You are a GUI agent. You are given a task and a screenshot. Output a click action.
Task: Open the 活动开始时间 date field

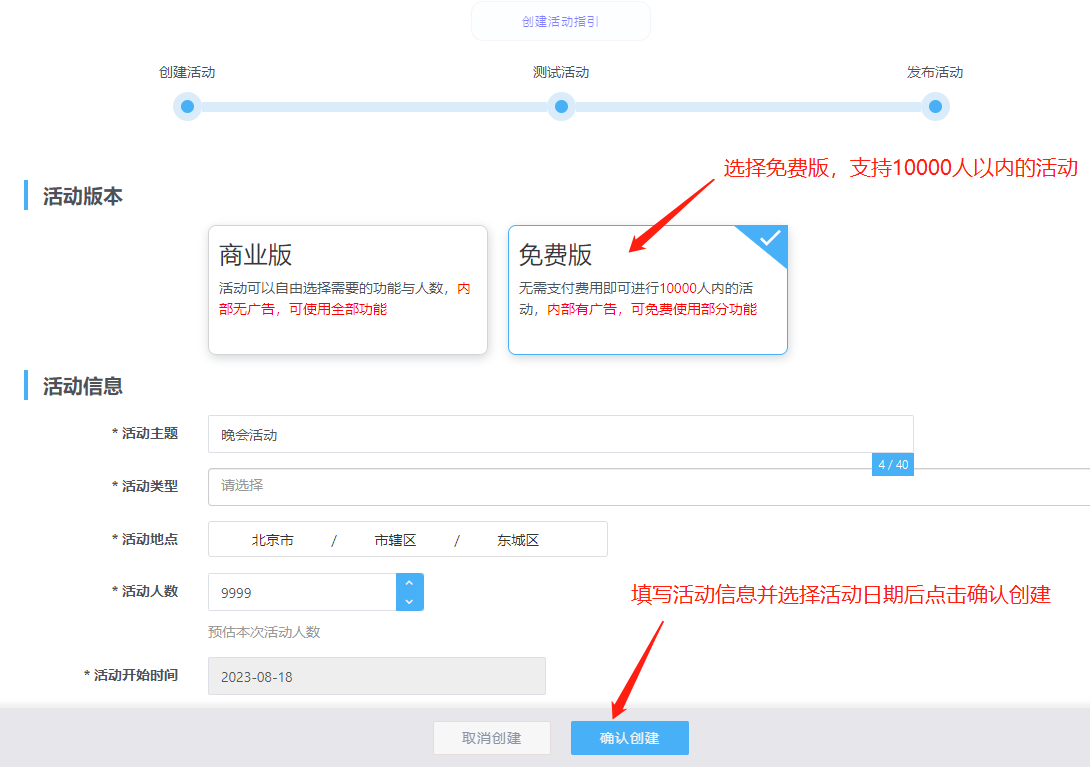pos(376,676)
